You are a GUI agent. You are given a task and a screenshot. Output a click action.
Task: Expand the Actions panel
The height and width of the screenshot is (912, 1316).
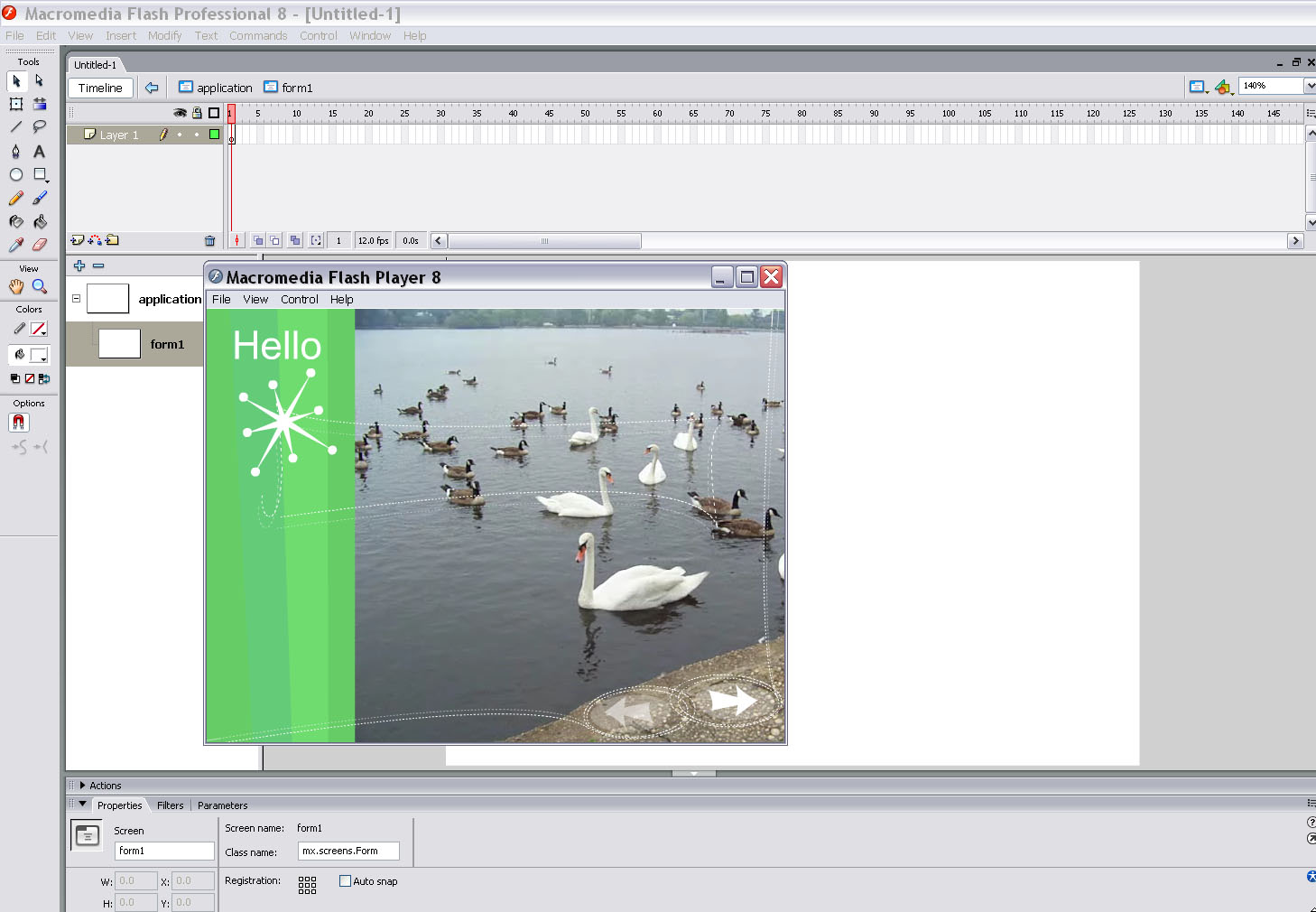83,786
